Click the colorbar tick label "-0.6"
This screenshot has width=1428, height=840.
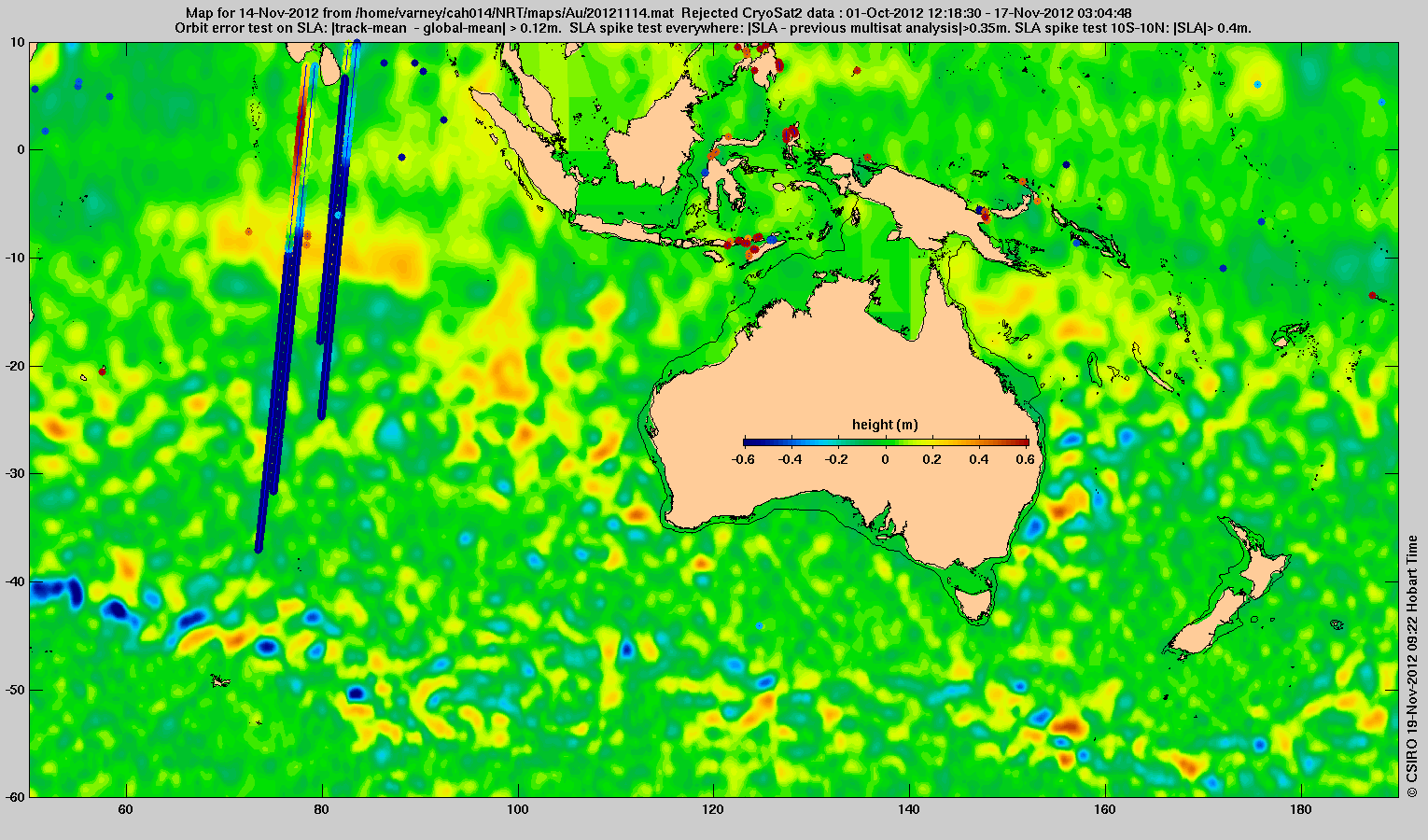point(743,459)
